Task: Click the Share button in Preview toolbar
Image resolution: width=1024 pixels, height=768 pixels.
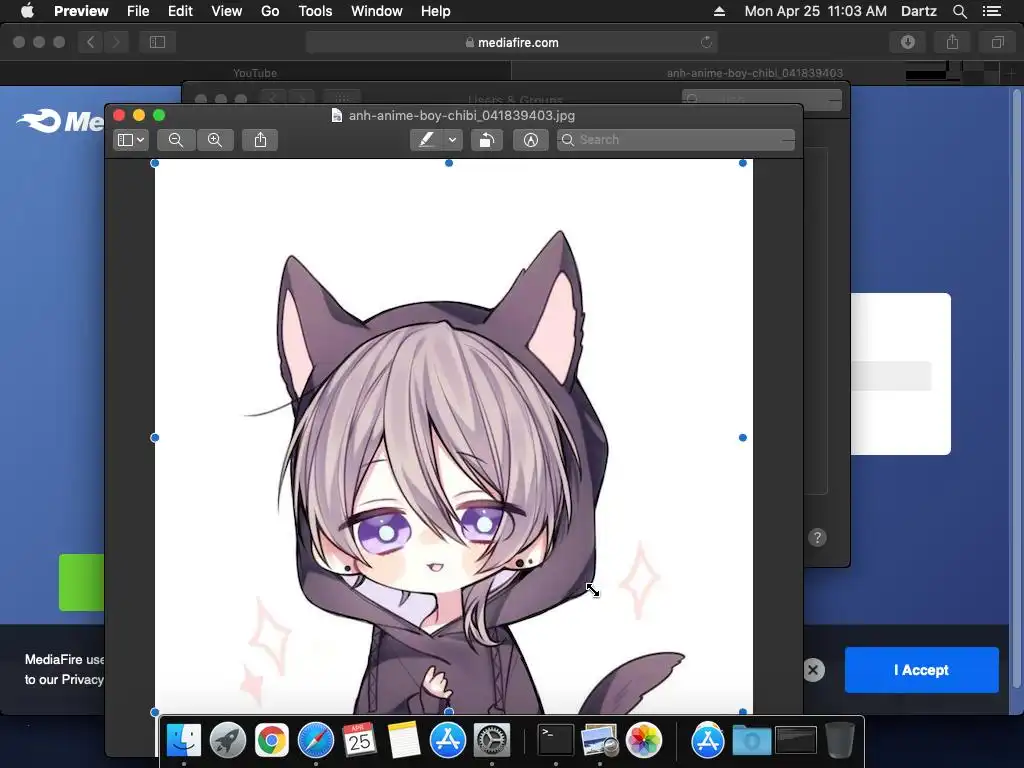Action: pos(260,140)
